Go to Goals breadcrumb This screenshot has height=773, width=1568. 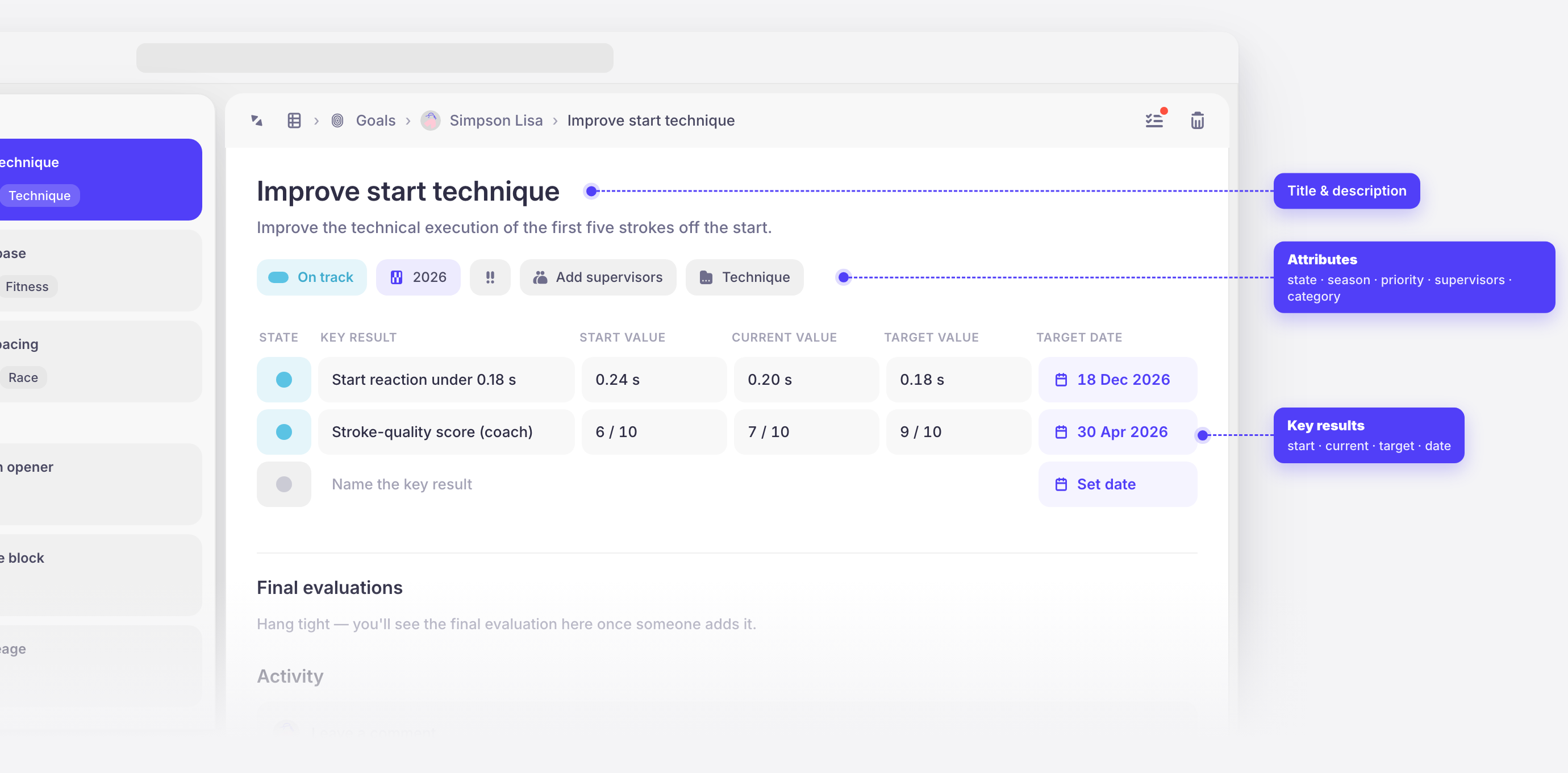(376, 120)
